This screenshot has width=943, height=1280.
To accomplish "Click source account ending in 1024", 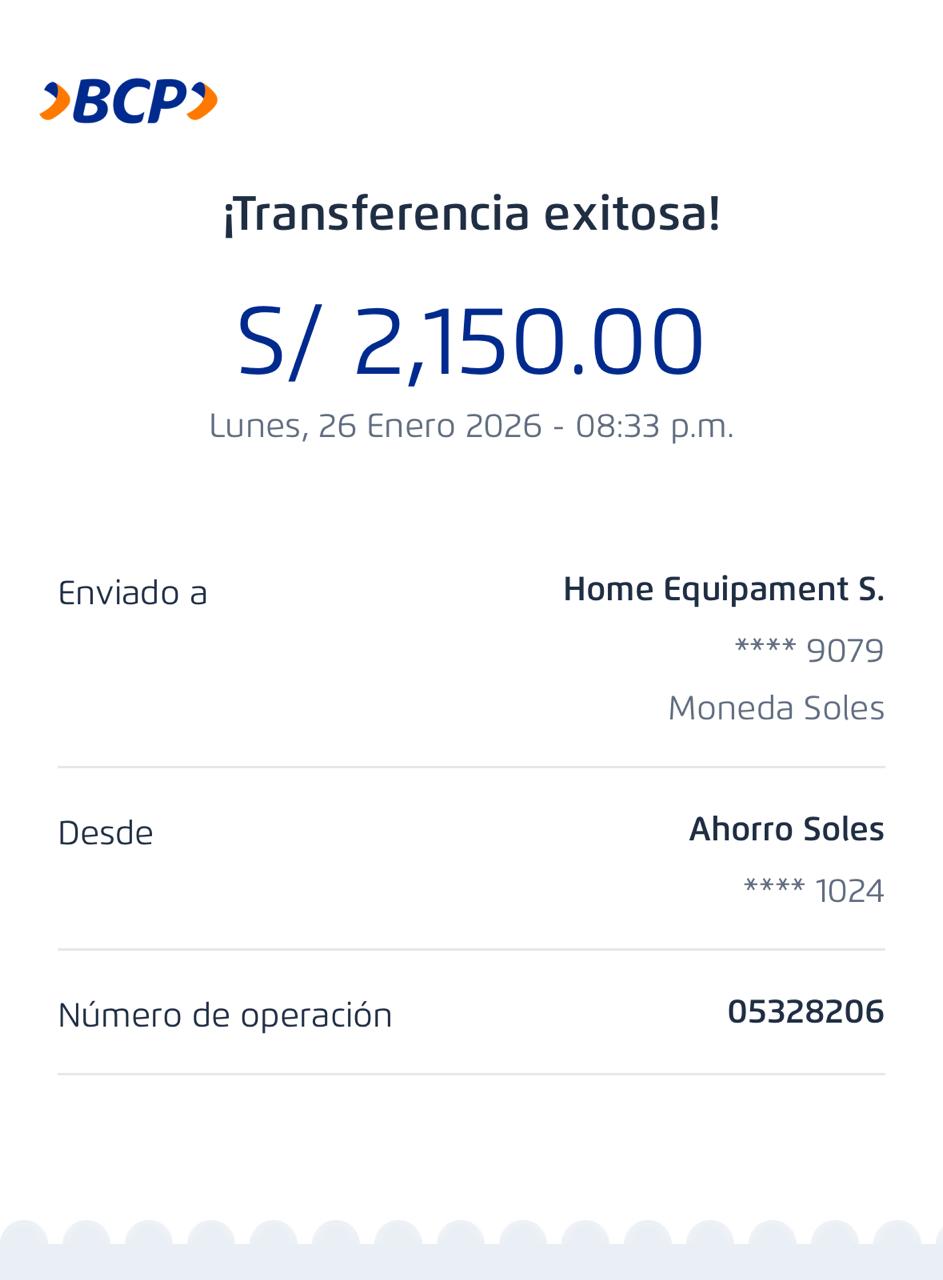I will pyautogui.click(x=814, y=890).
